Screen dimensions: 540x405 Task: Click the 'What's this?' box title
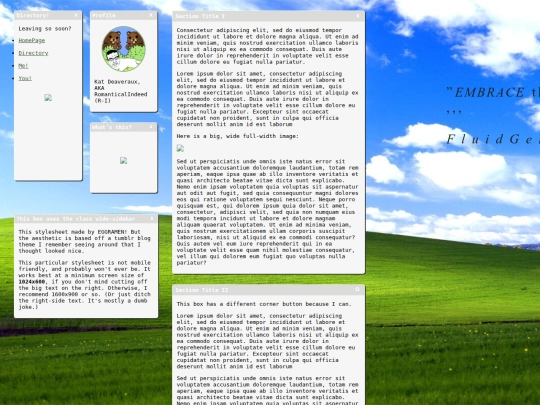(112, 127)
